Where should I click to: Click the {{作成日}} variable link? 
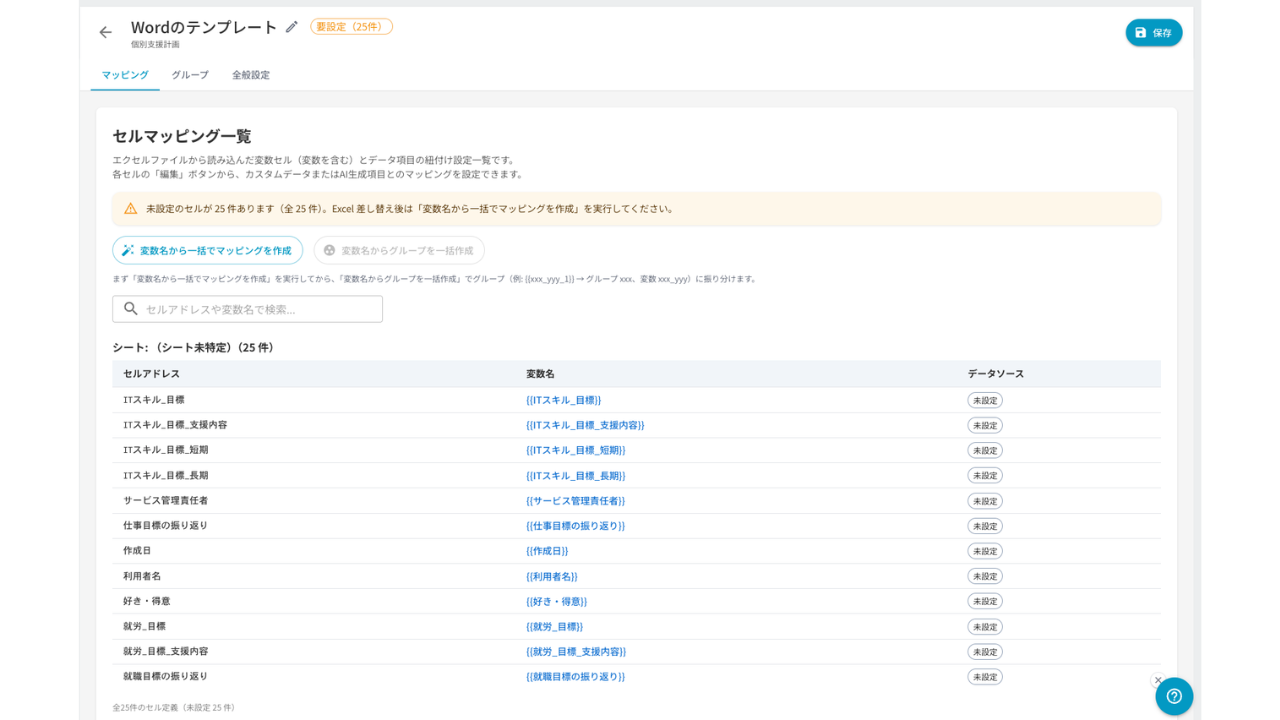coord(547,551)
